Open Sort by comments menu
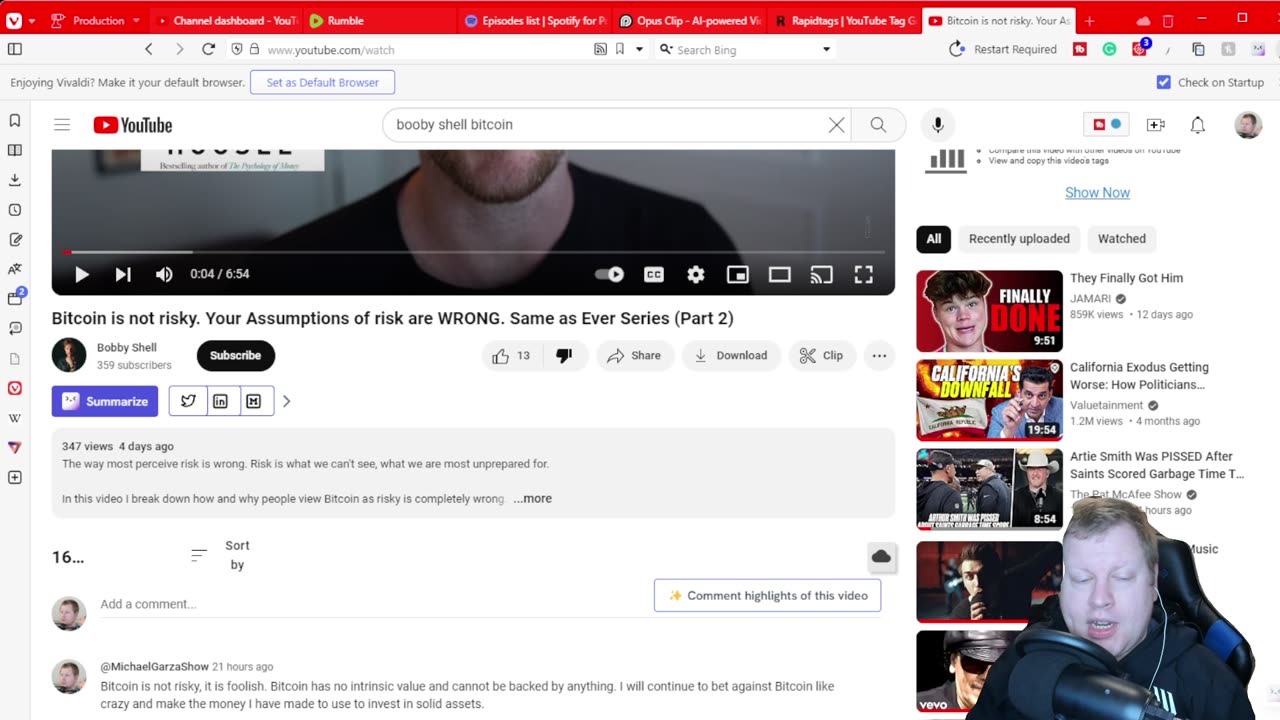The height and width of the screenshot is (720, 1280). click(220, 555)
